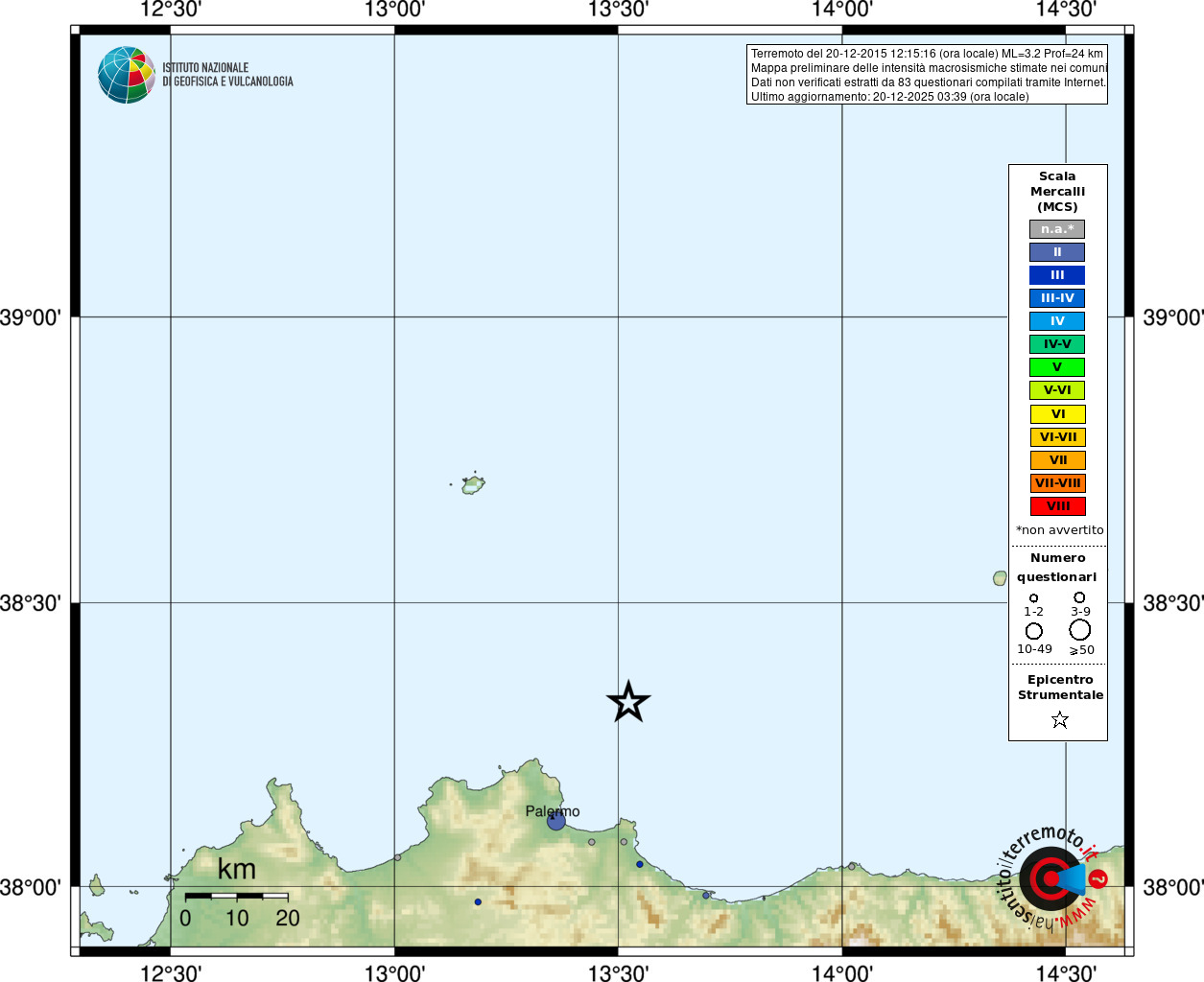Click the 1-2 questionnaires circle in the legend
This screenshot has width=1204, height=982.
coord(1033,597)
